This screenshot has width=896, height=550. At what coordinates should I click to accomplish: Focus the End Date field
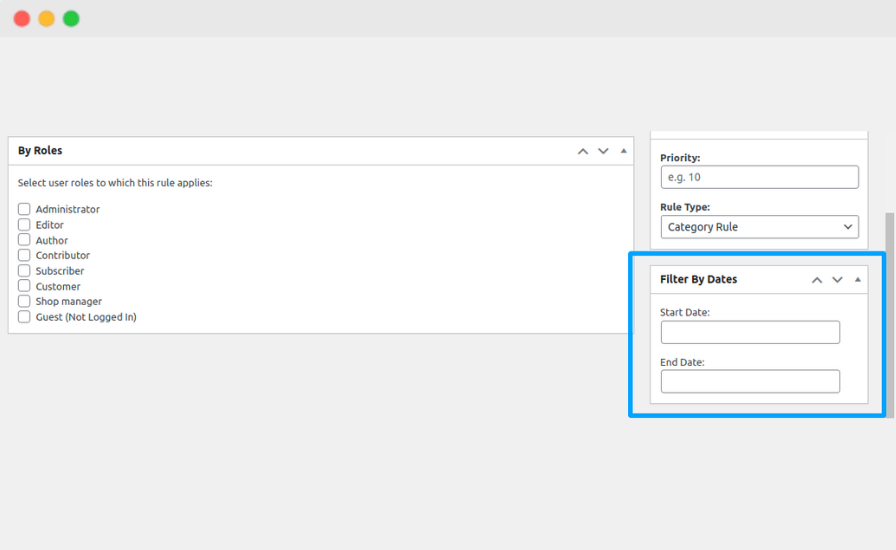pos(750,381)
